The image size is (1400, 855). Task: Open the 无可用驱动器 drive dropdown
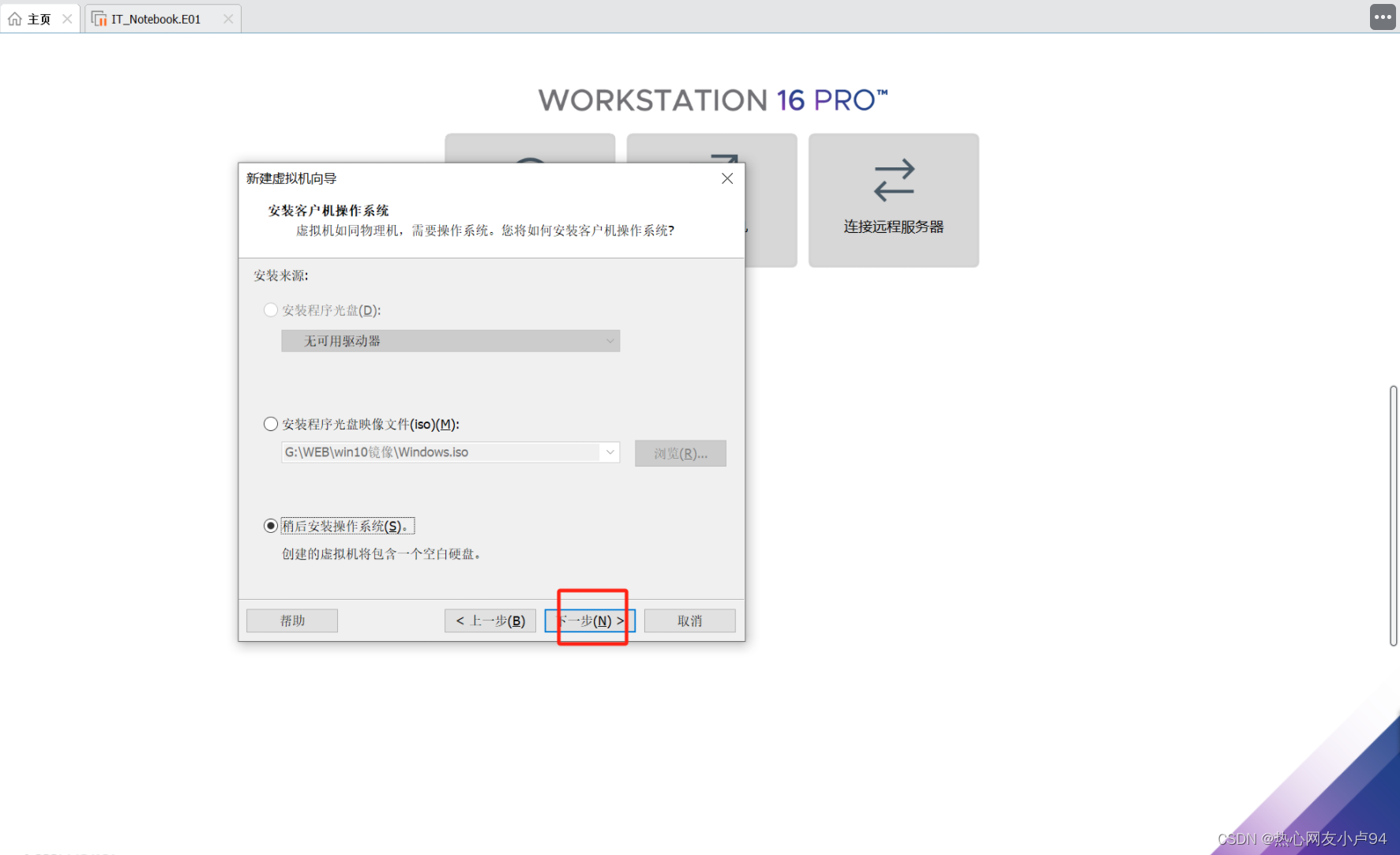click(x=451, y=341)
